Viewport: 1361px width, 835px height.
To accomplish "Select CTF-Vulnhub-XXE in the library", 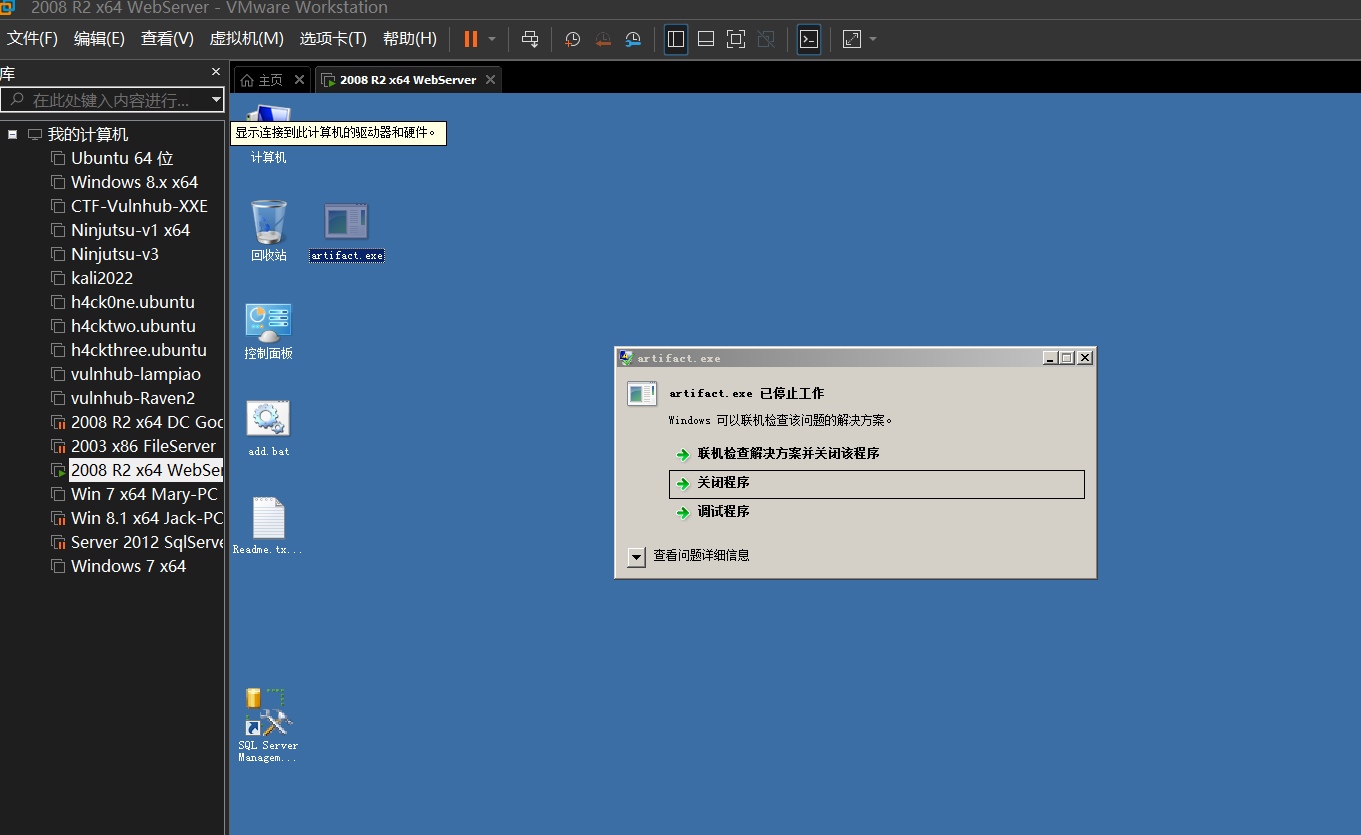I will pyautogui.click(x=139, y=206).
